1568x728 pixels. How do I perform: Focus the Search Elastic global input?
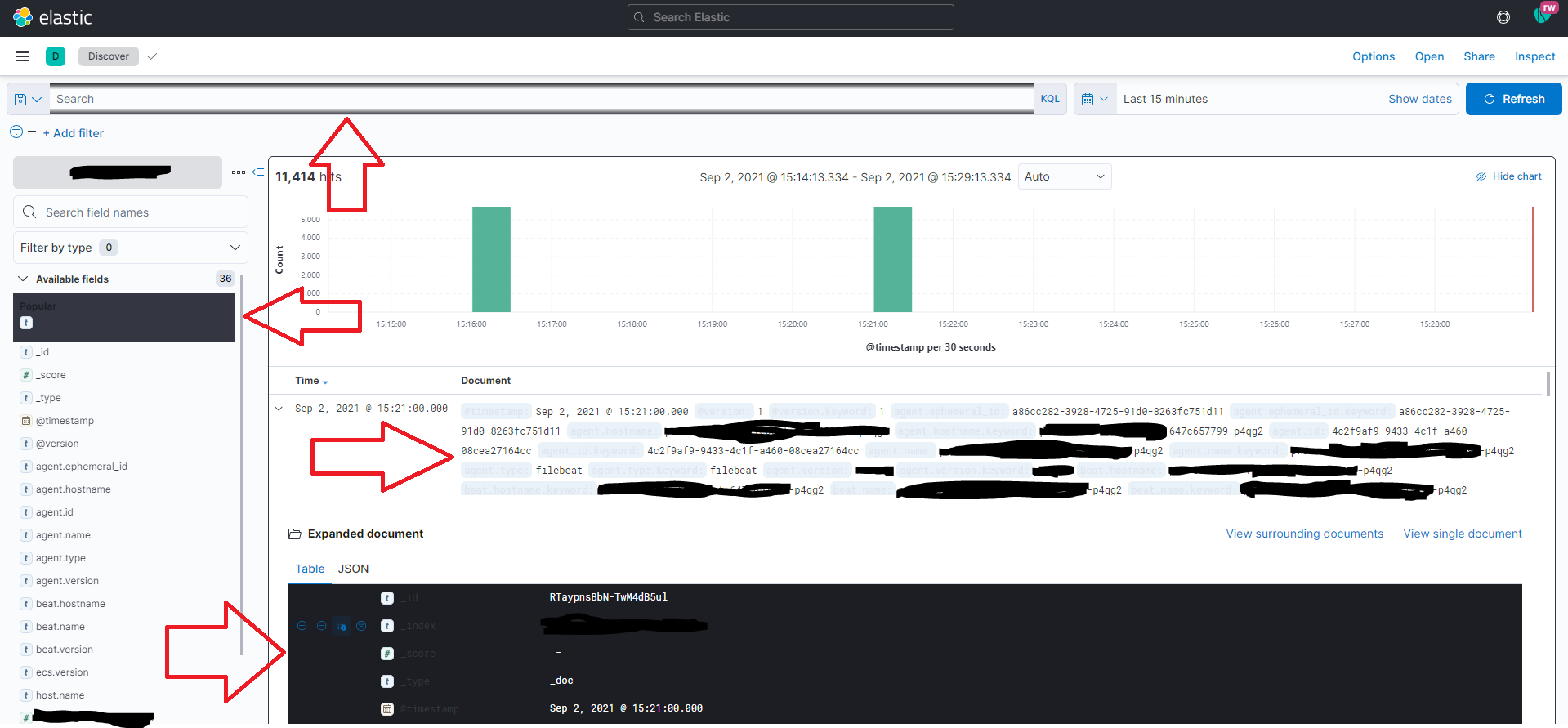pos(790,17)
